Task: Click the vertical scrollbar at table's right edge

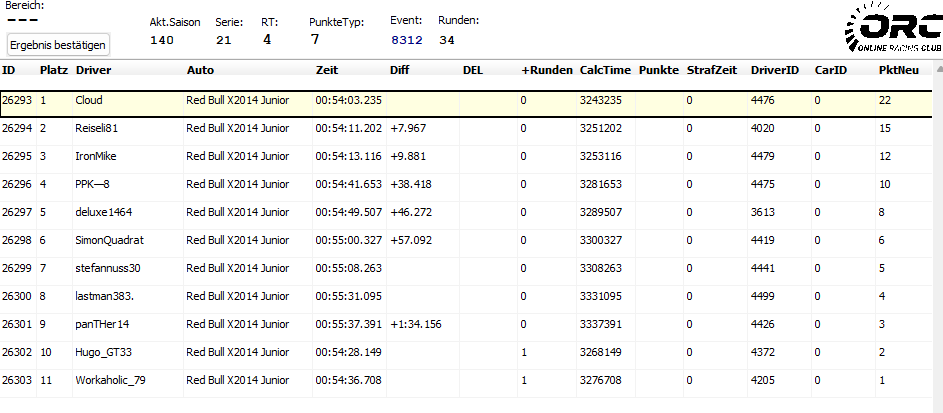Action: pos(937,230)
